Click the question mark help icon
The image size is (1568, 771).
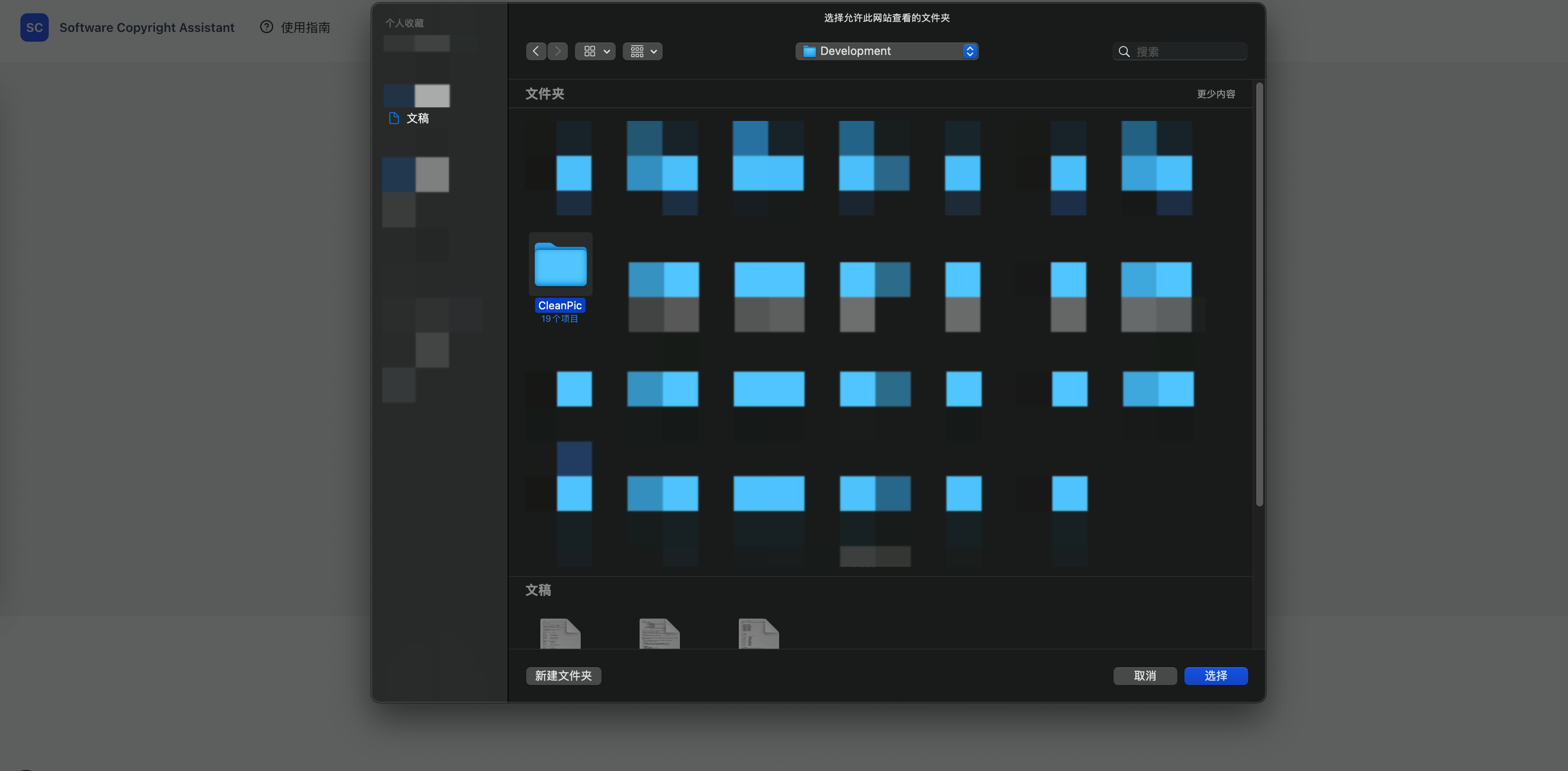(x=266, y=27)
